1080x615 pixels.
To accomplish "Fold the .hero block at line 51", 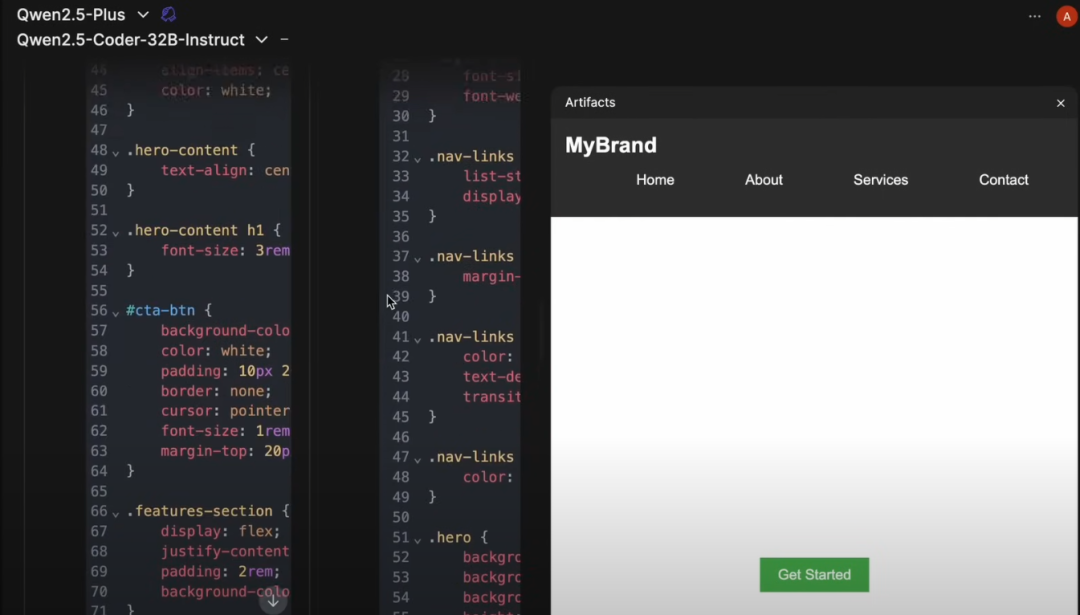I will click(418, 539).
